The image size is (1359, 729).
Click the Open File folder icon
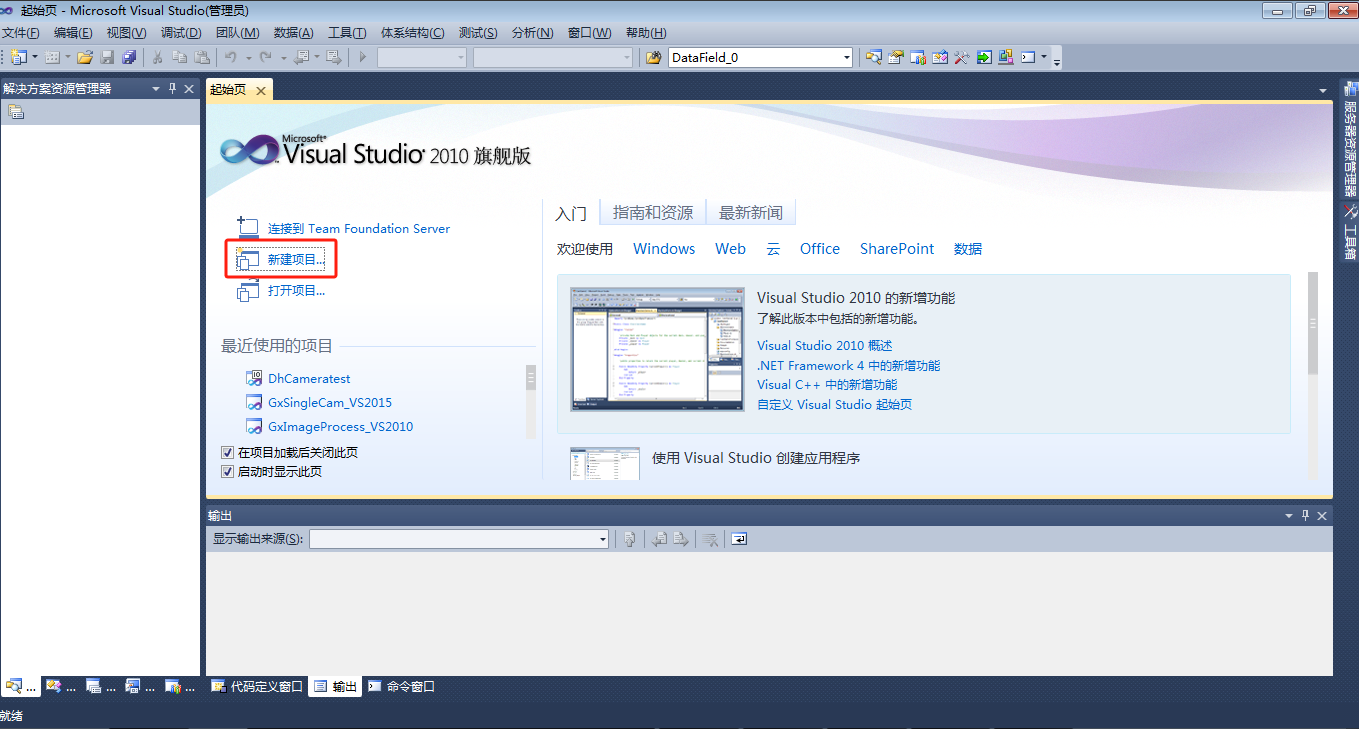(x=85, y=57)
